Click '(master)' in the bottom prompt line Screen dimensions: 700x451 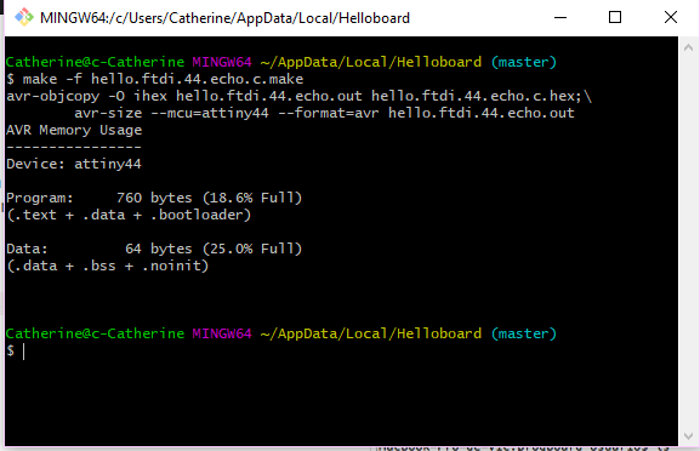point(524,334)
